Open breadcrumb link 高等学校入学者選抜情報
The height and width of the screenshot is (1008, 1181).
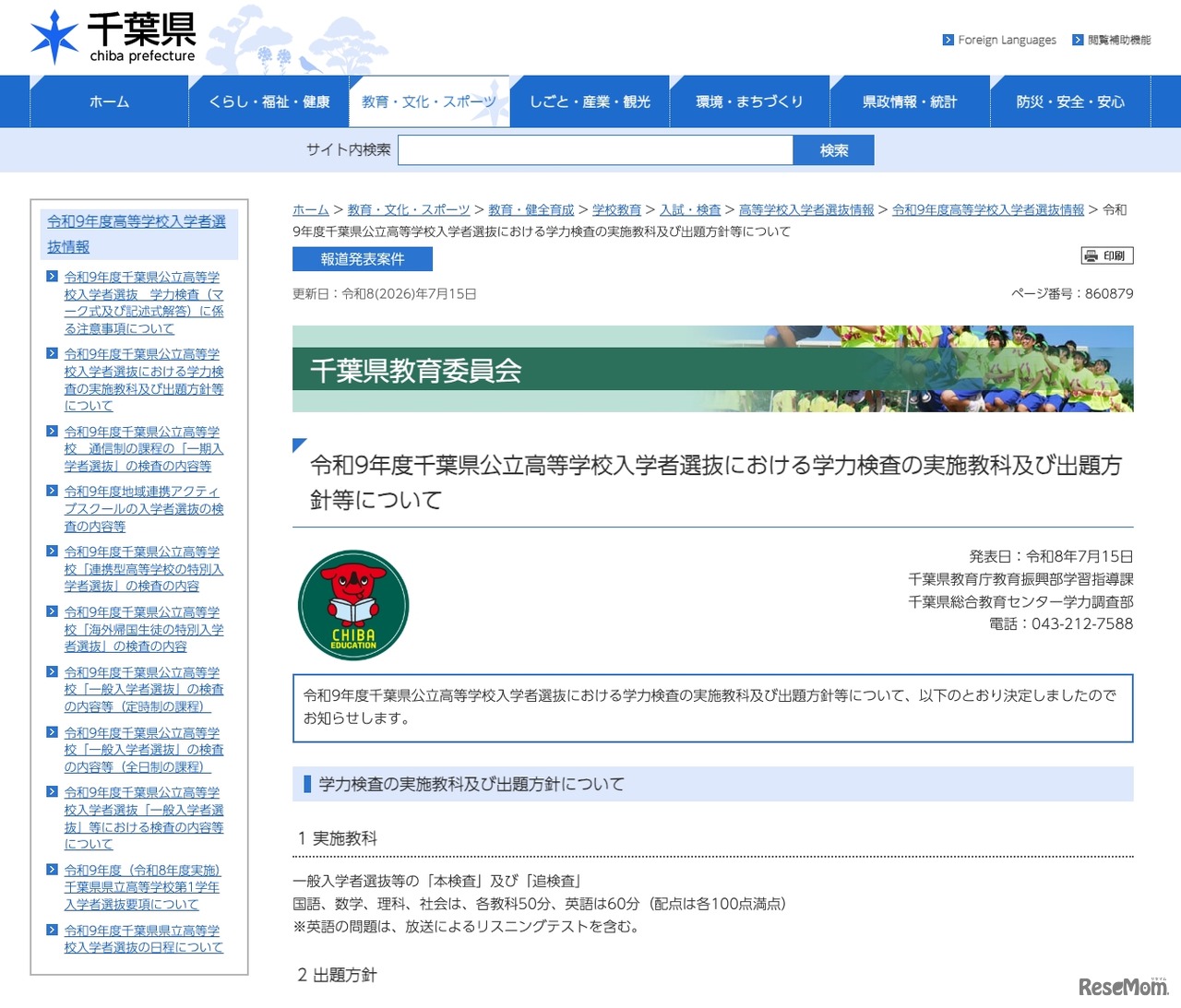tap(806, 210)
